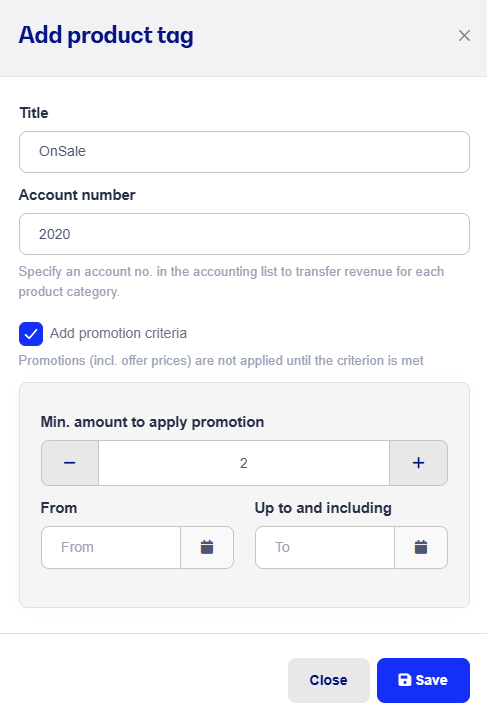Increase minimum amount with the plus button

[x=419, y=463]
